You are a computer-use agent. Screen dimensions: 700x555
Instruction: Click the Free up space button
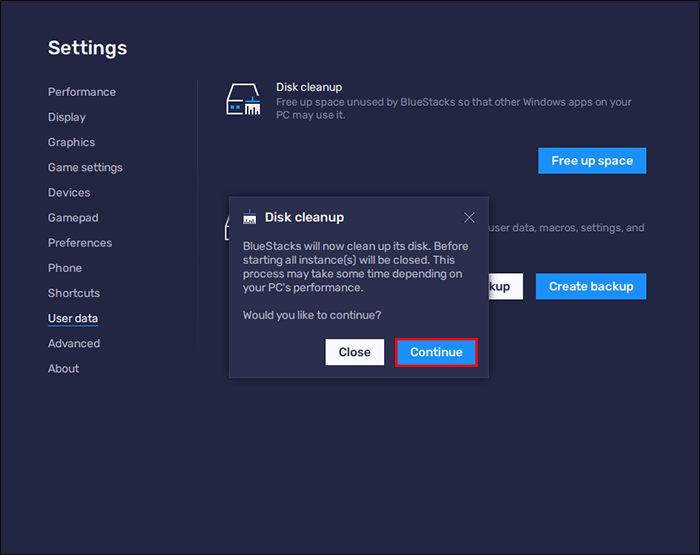click(x=592, y=161)
